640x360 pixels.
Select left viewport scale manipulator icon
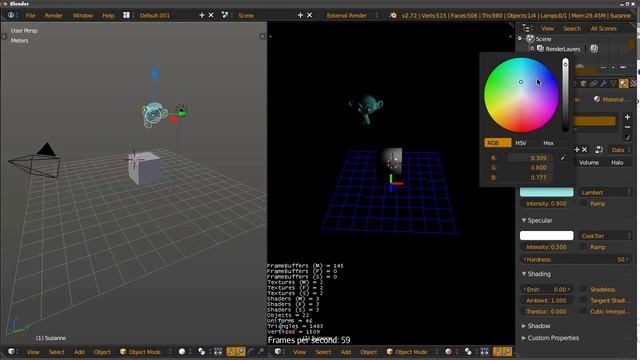(x=260, y=351)
